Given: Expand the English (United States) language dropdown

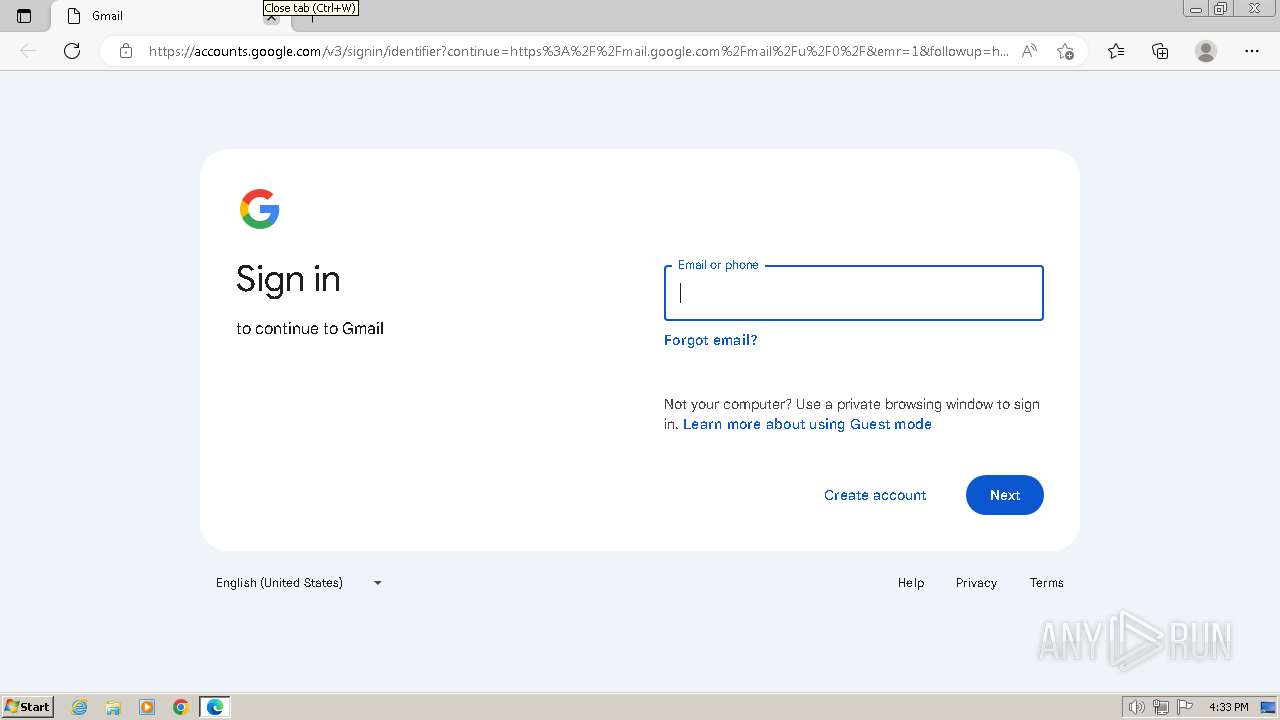Looking at the screenshot, I should click(299, 583).
